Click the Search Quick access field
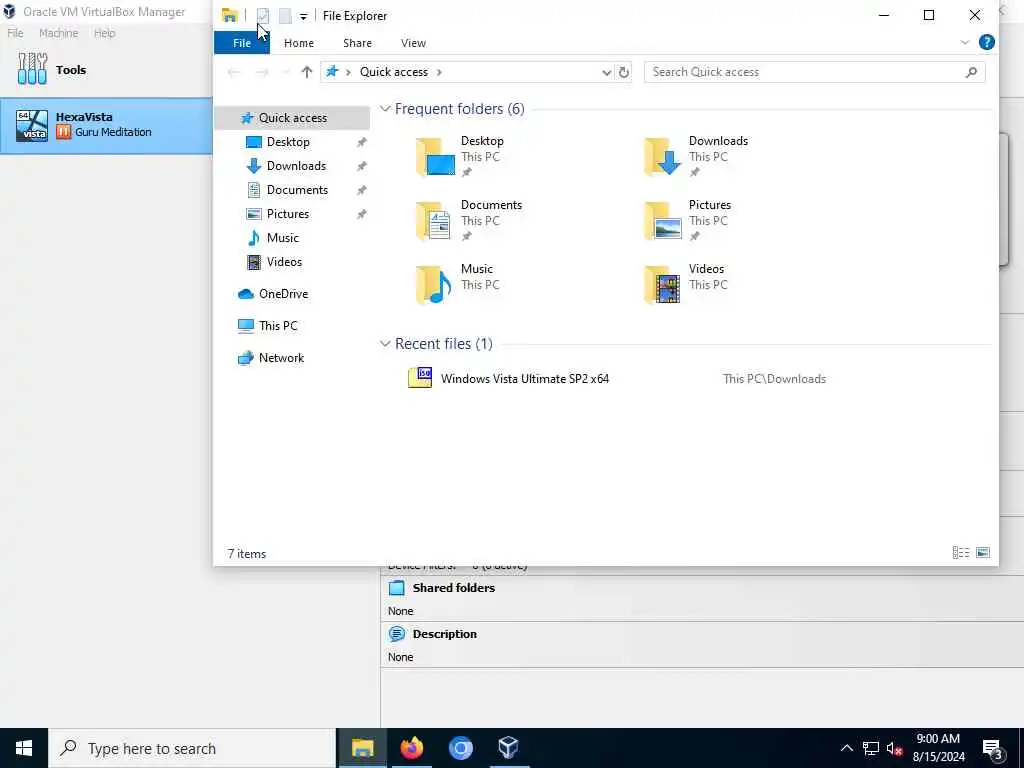Viewport: 1024px width, 768px height. point(814,72)
